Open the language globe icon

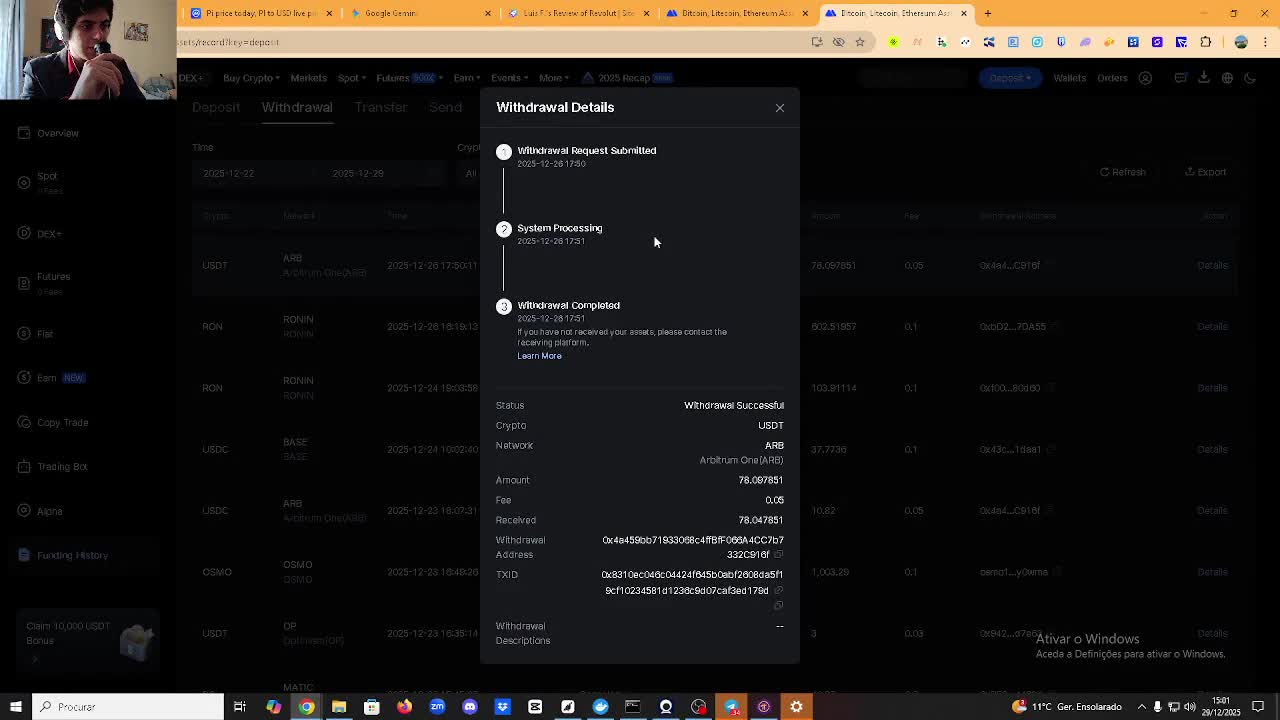tap(1227, 78)
